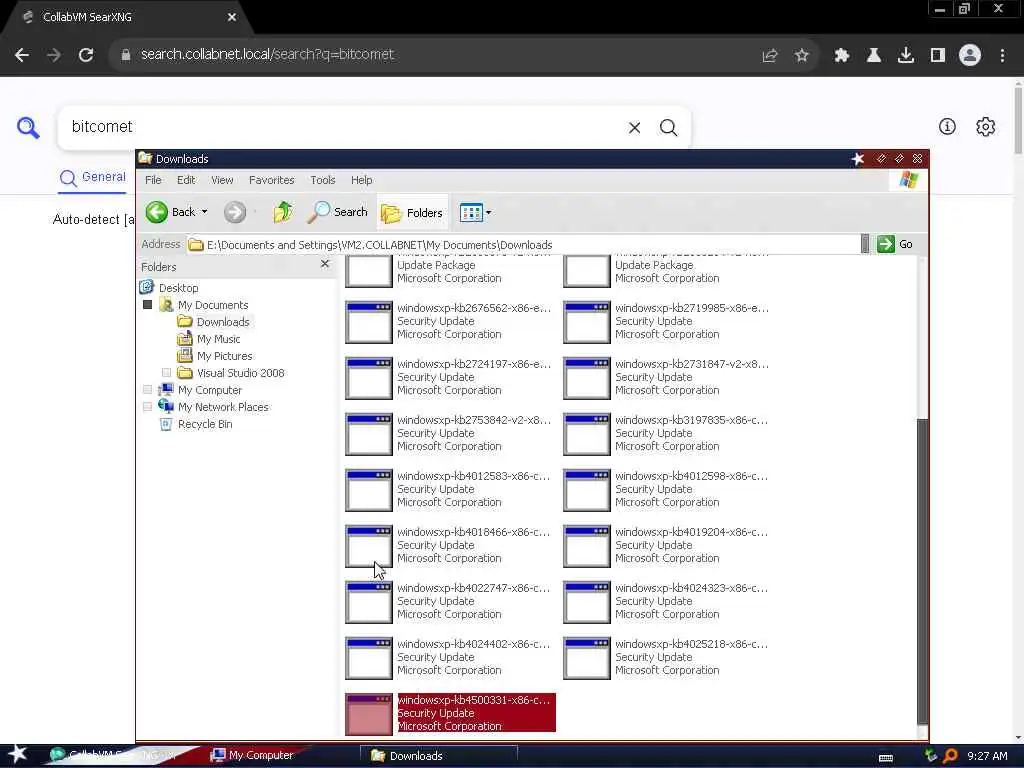Open the Help menu
Screen dimensions: 1024x768
click(362, 180)
